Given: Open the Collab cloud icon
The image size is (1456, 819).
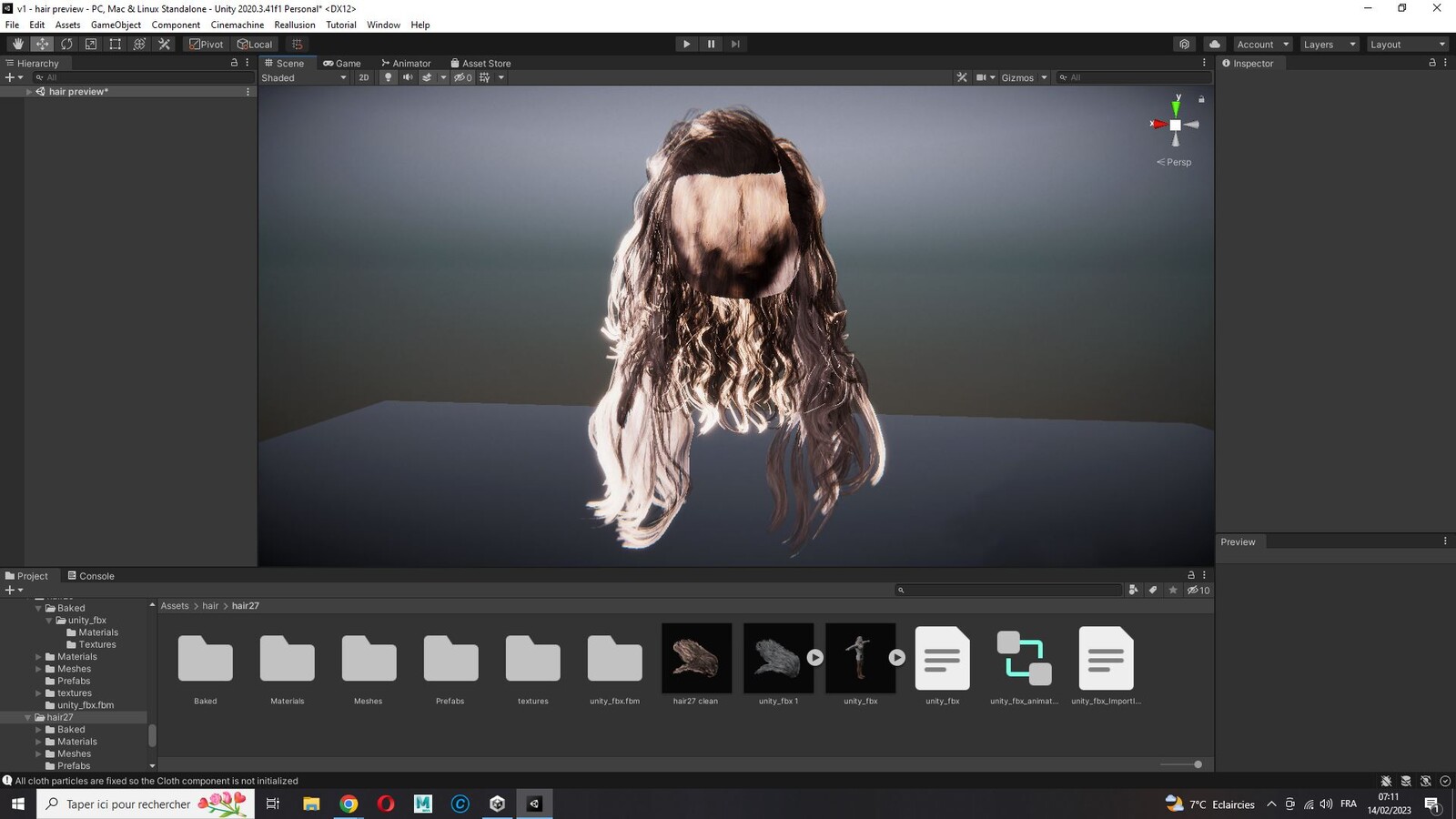Looking at the screenshot, I should [1214, 44].
